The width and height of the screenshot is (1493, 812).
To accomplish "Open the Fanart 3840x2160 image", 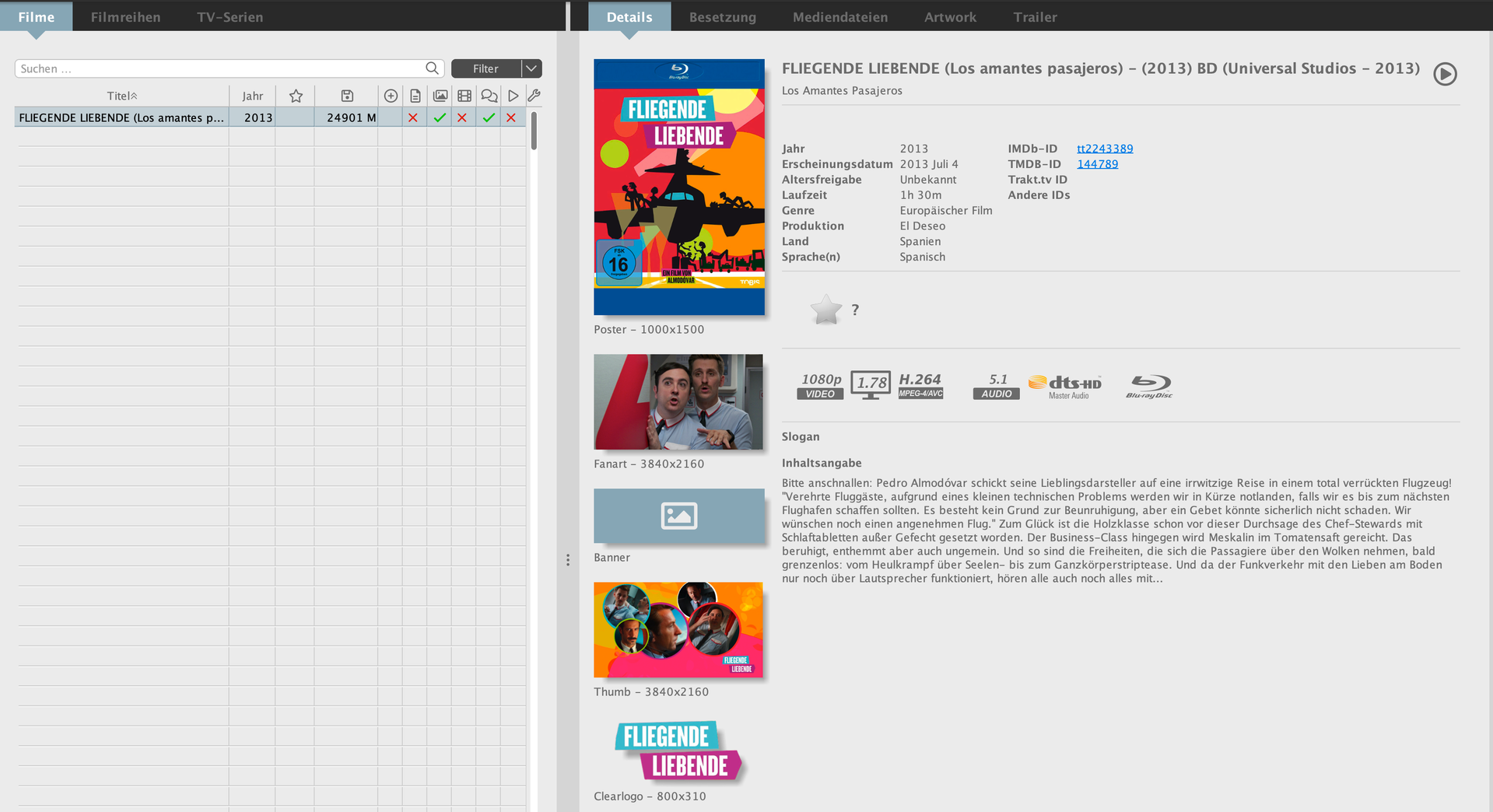I will [x=678, y=401].
